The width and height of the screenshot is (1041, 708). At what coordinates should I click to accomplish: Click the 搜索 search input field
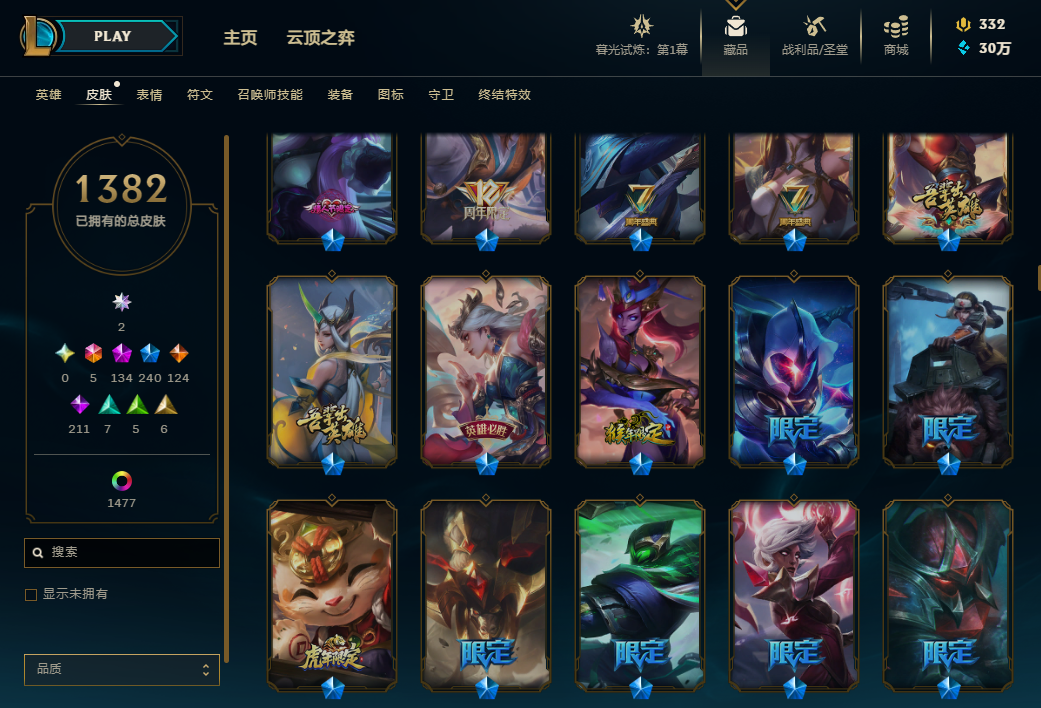point(121,553)
